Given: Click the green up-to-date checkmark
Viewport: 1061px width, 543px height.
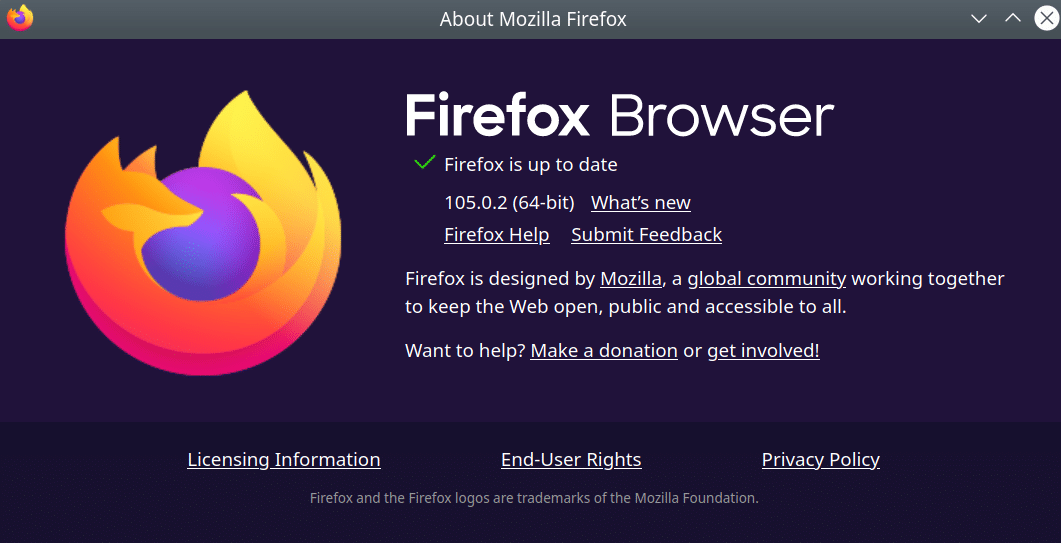Looking at the screenshot, I should pos(424,163).
